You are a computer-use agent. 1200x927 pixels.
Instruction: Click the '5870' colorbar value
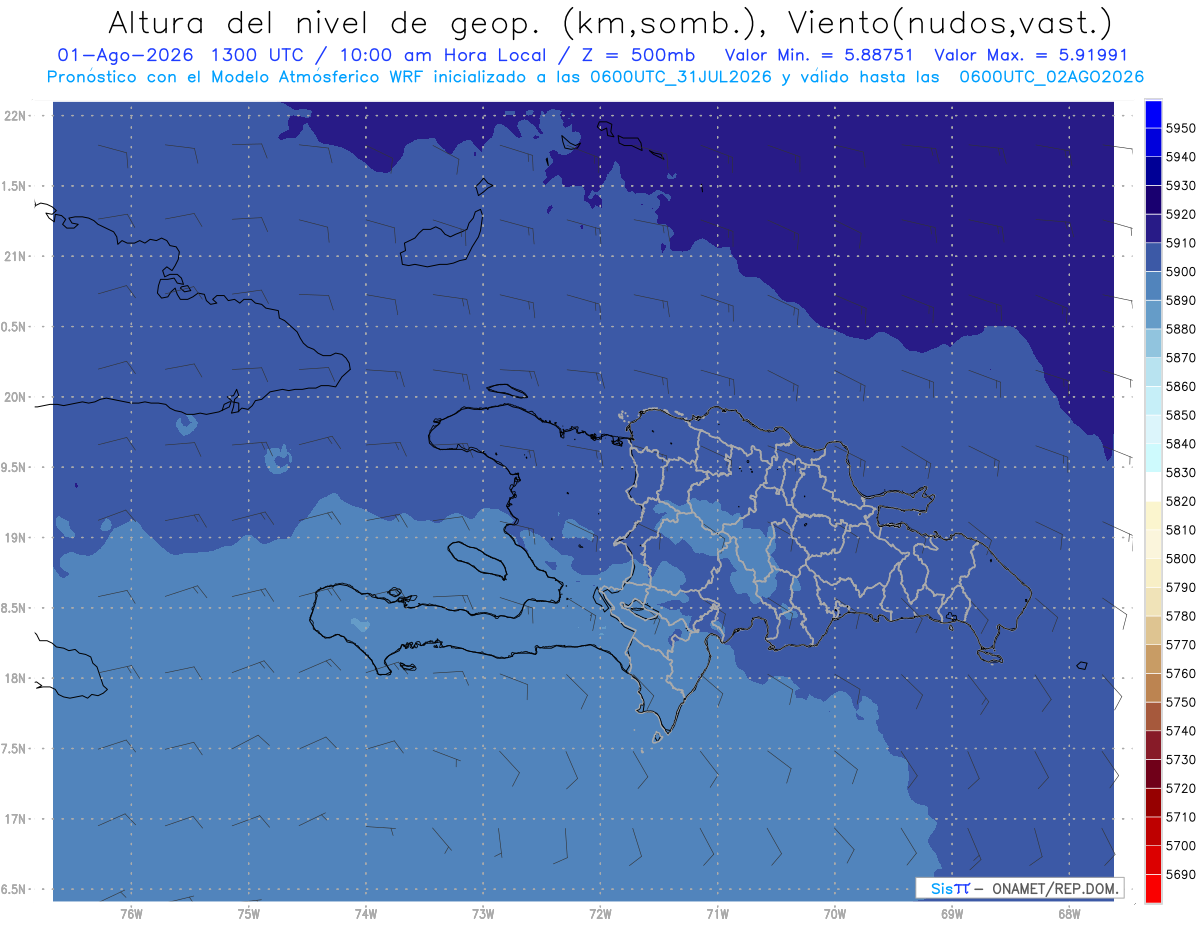coord(1181,358)
